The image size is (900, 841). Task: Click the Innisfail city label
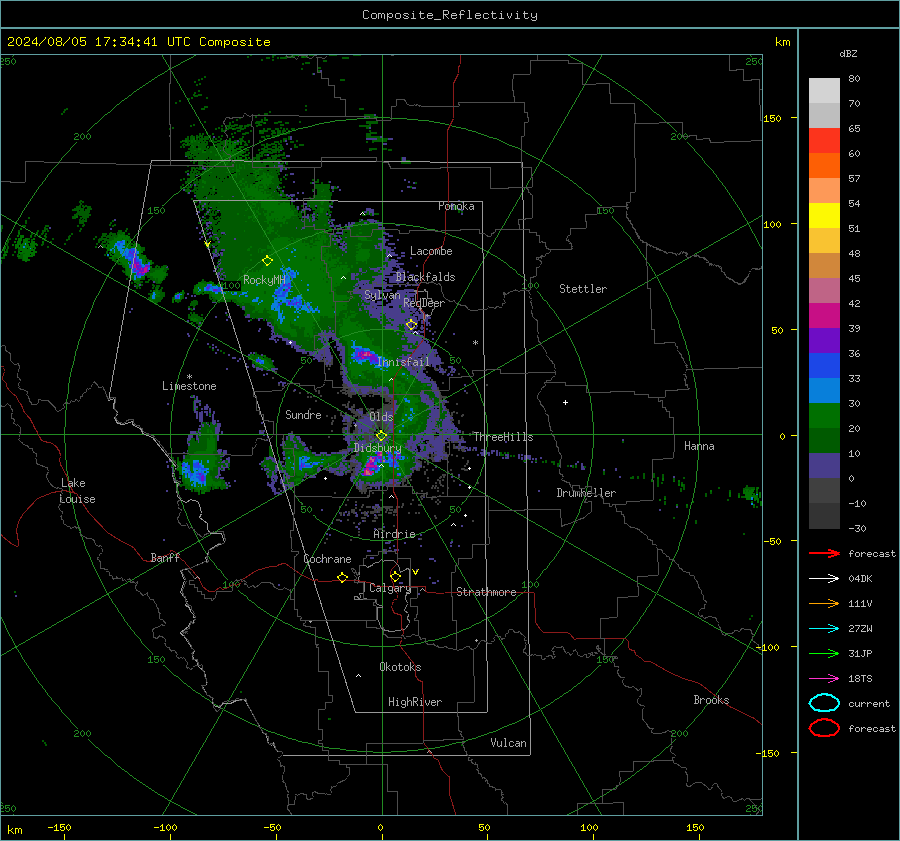pos(403,362)
